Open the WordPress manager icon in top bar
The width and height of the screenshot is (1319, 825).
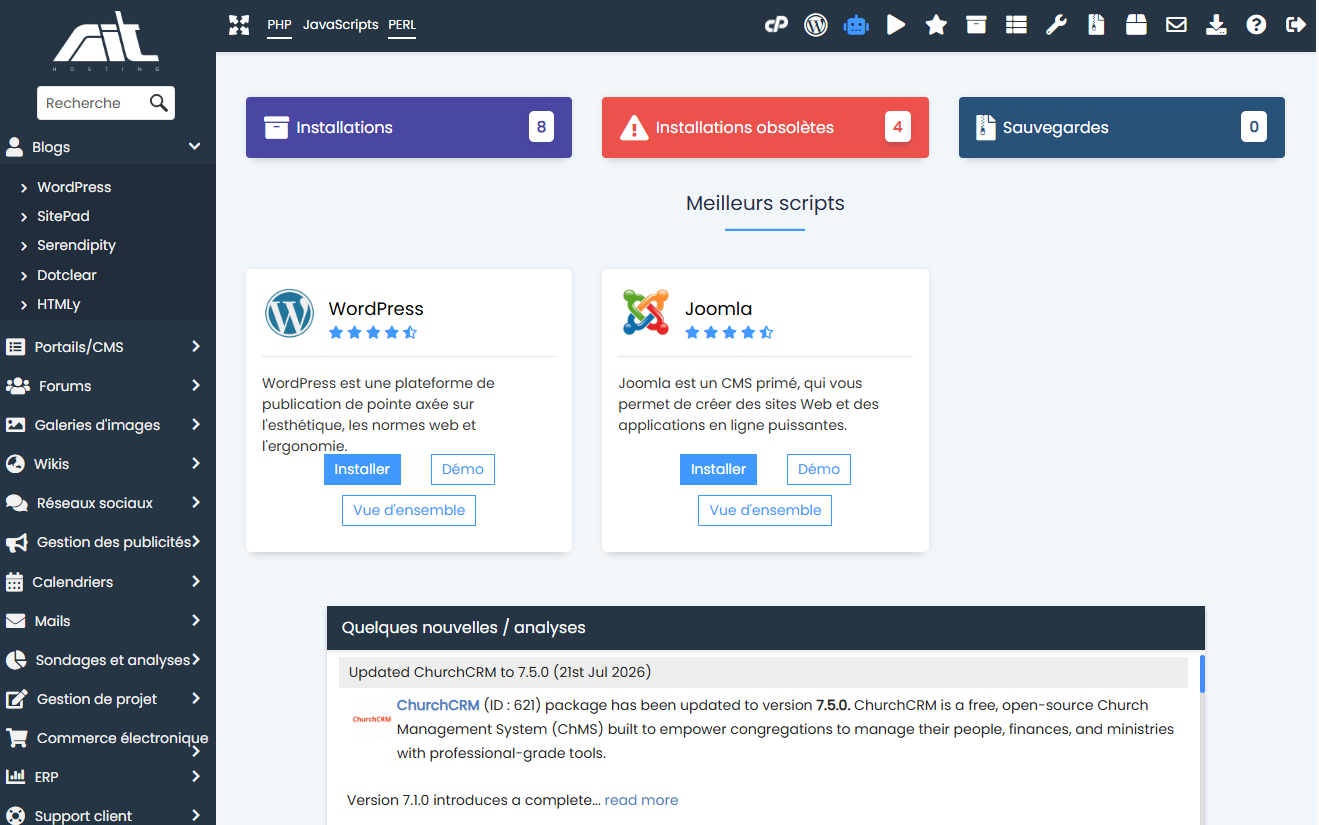(816, 25)
